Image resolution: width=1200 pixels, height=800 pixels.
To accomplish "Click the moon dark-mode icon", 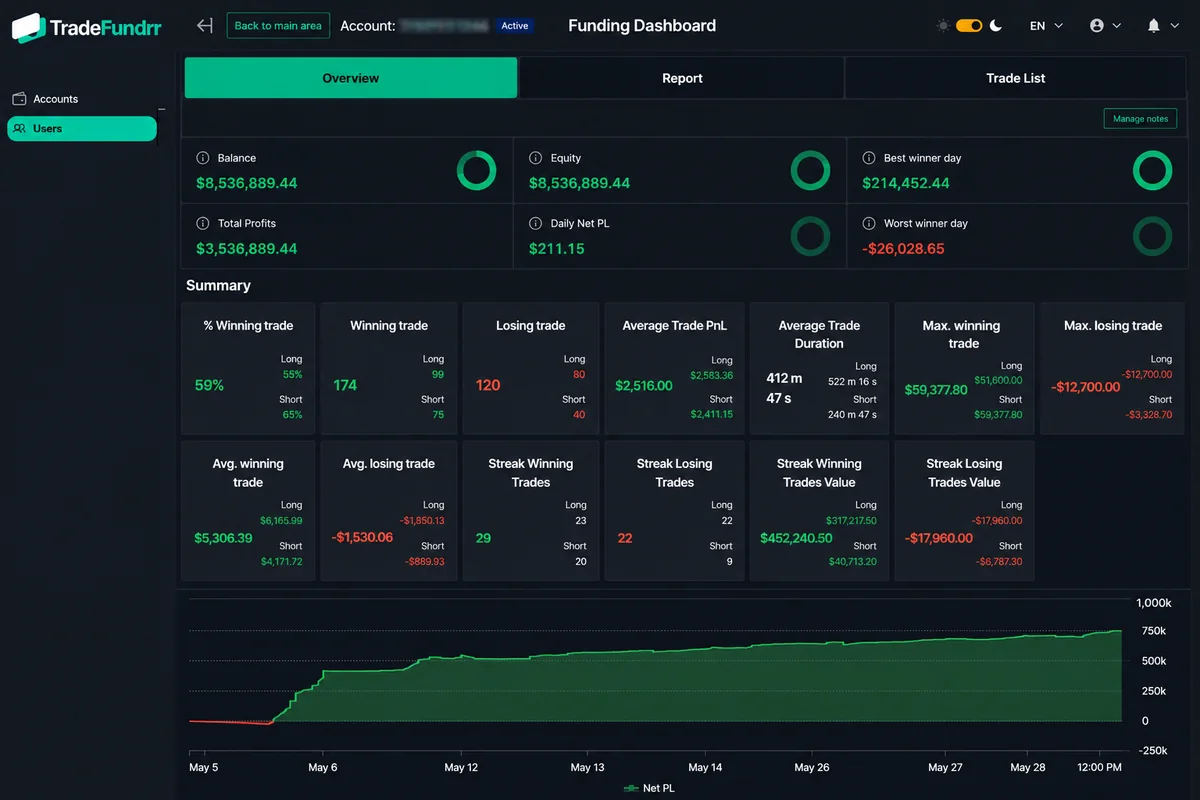I will [x=996, y=26].
